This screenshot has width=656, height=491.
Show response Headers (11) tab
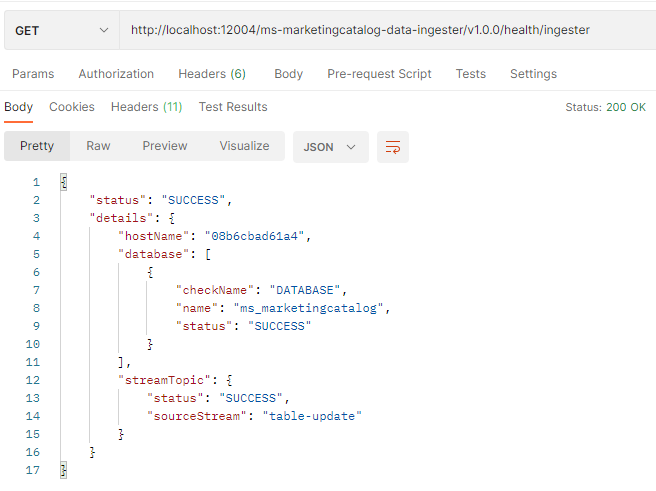coord(146,107)
